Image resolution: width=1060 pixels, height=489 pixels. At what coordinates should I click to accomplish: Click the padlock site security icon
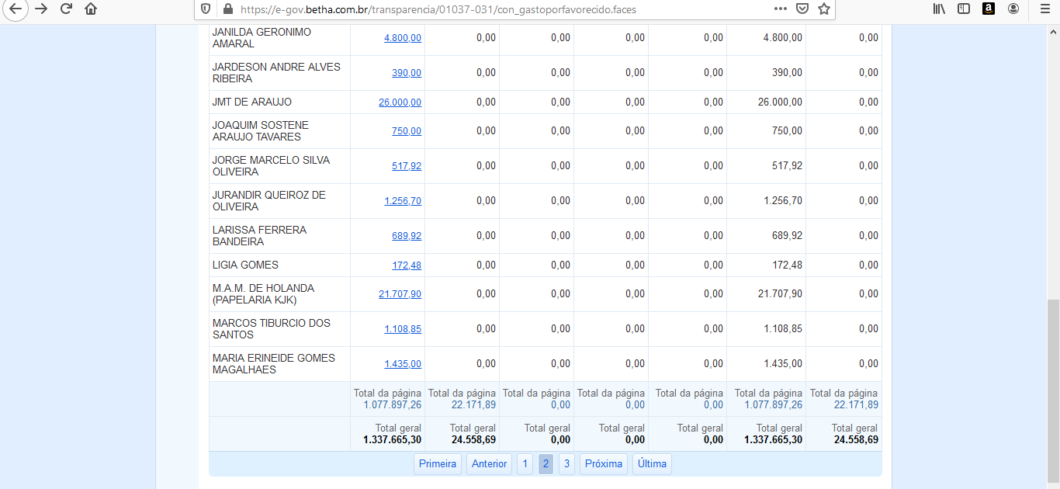click(227, 9)
